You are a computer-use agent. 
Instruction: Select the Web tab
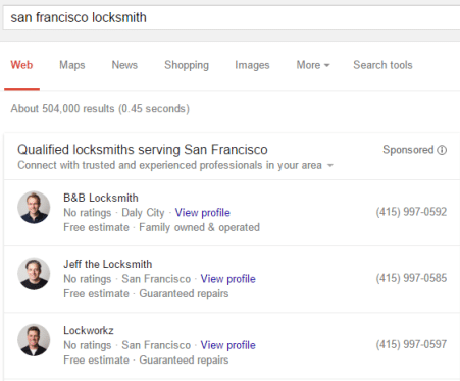pyautogui.click(x=22, y=65)
